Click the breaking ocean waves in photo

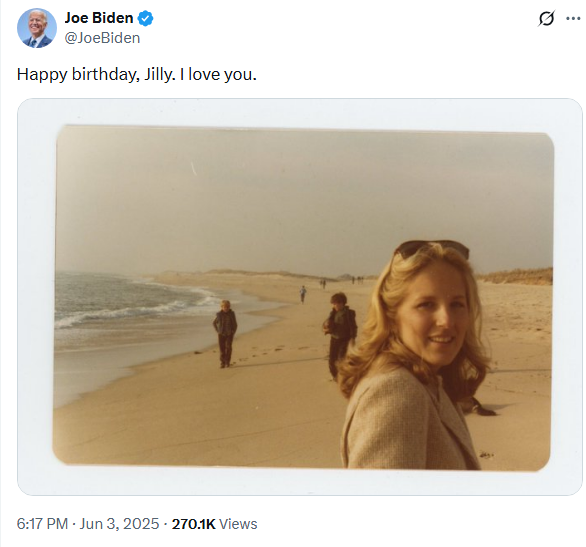[x=135, y=303]
